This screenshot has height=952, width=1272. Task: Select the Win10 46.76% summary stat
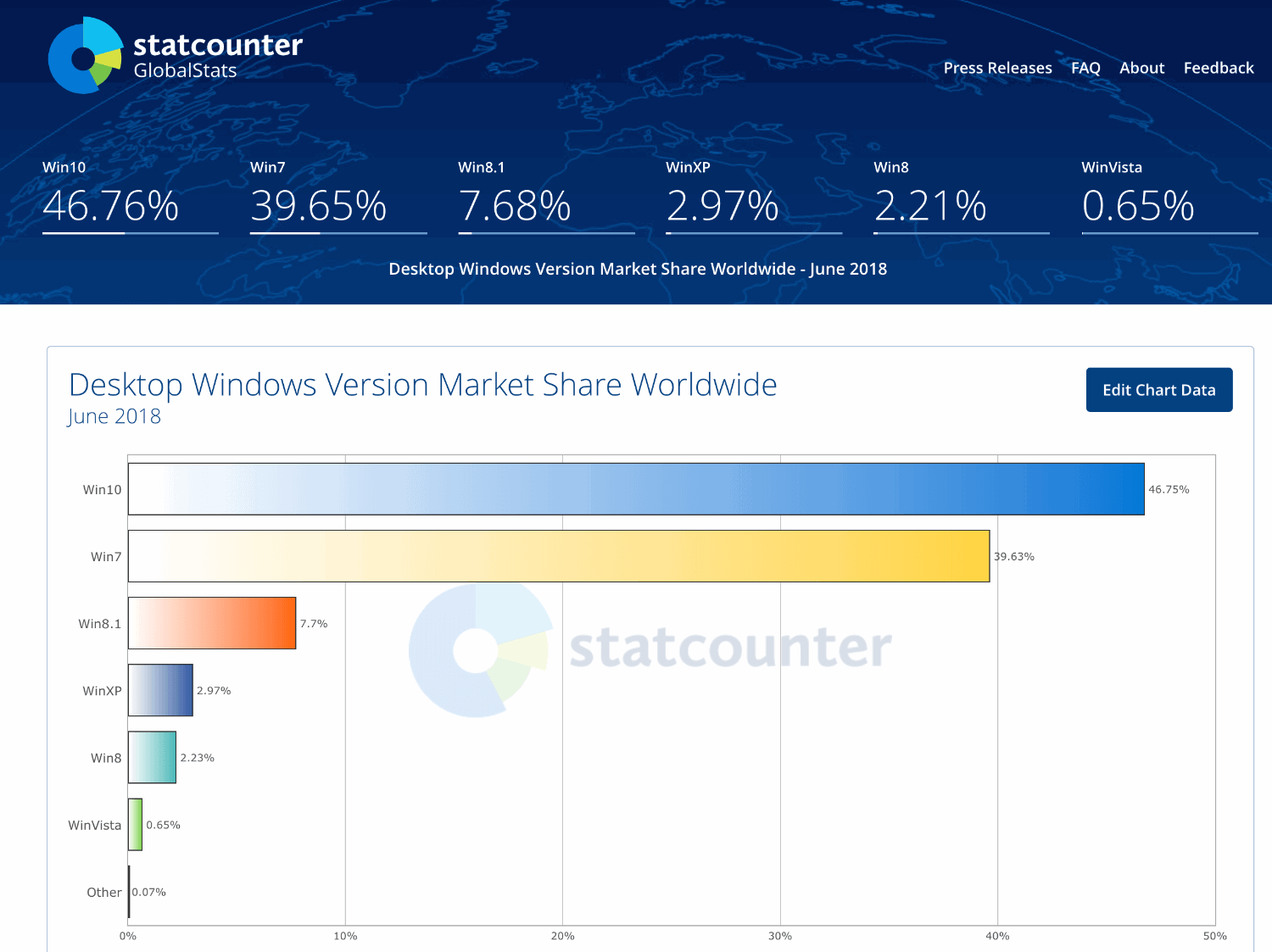[110, 203]
